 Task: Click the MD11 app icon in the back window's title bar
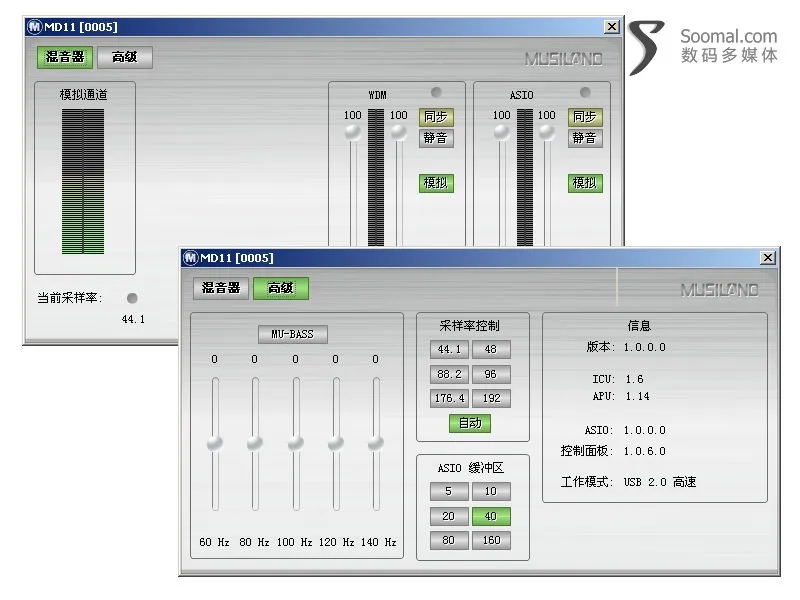(x=34, y=27)
